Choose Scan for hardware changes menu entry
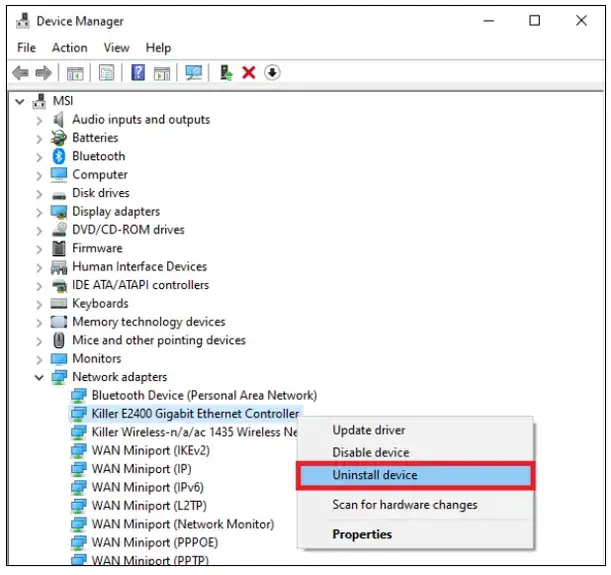This screenshot has width=611, height=575. (x=415, y=505)
